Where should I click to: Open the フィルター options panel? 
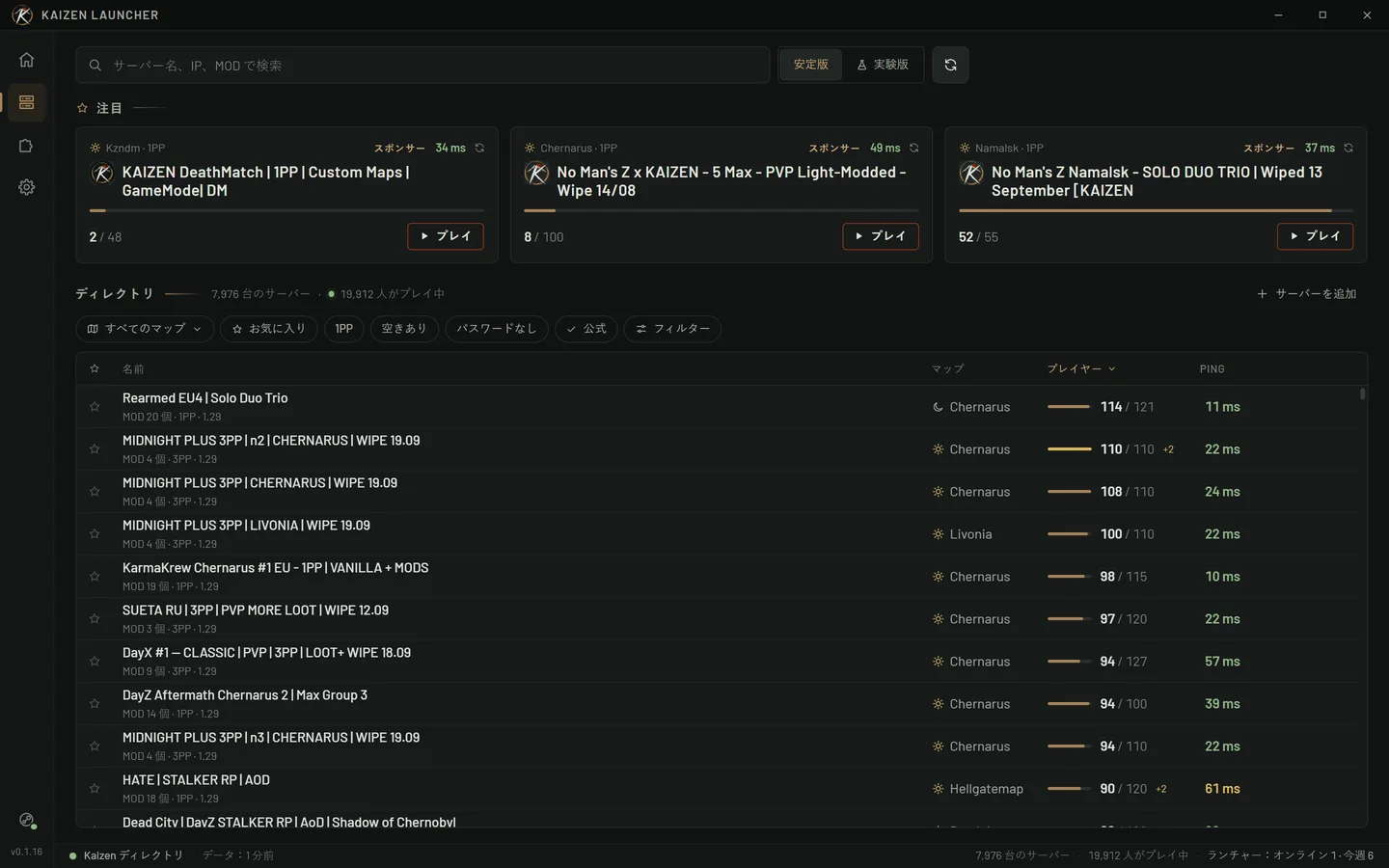click(672, 329)
